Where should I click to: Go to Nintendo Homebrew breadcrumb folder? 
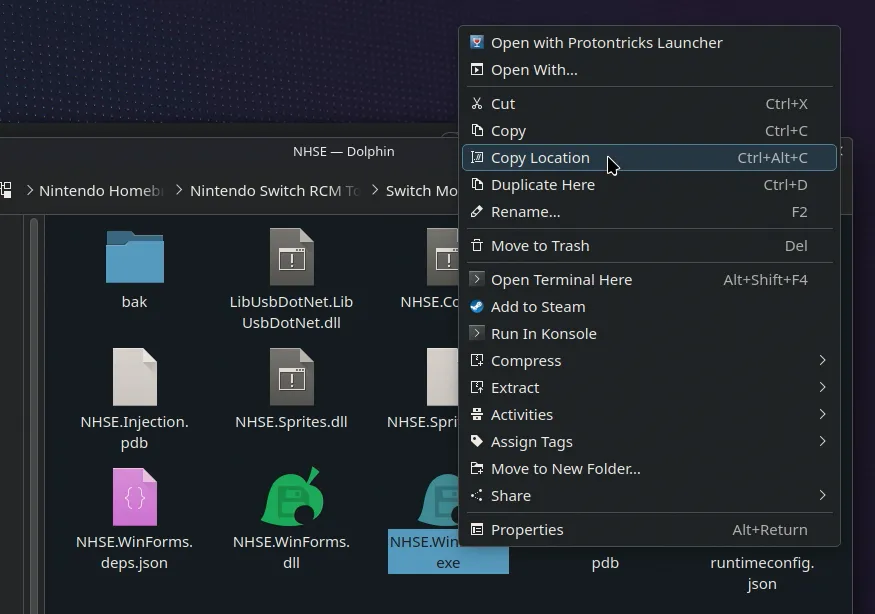tap(101, 191)
